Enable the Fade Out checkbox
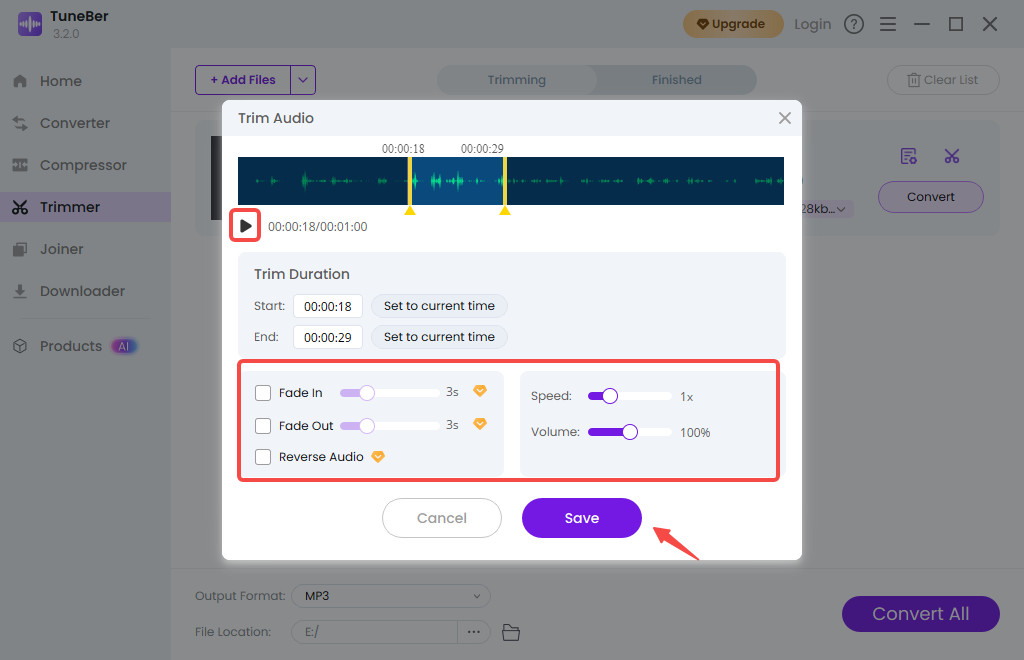 [263, 426]
